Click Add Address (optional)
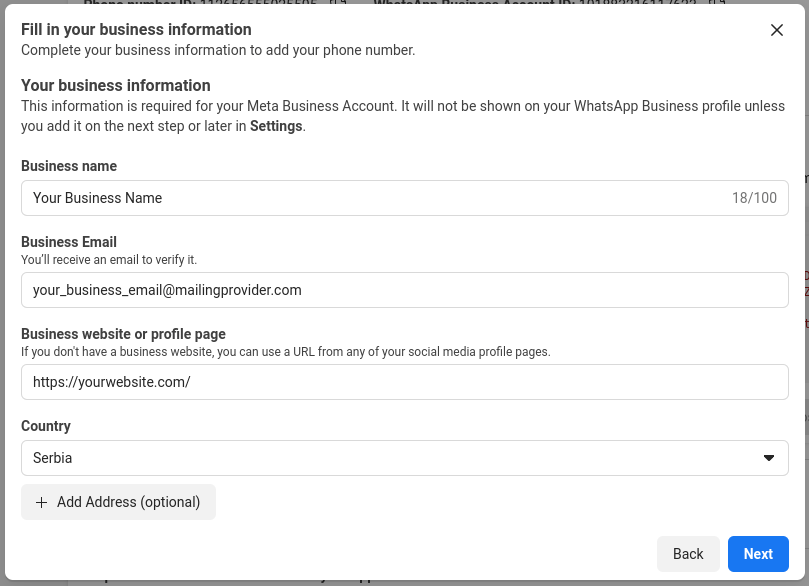The width and height of the screenshot is (809, 586). [x=118, y=502]
